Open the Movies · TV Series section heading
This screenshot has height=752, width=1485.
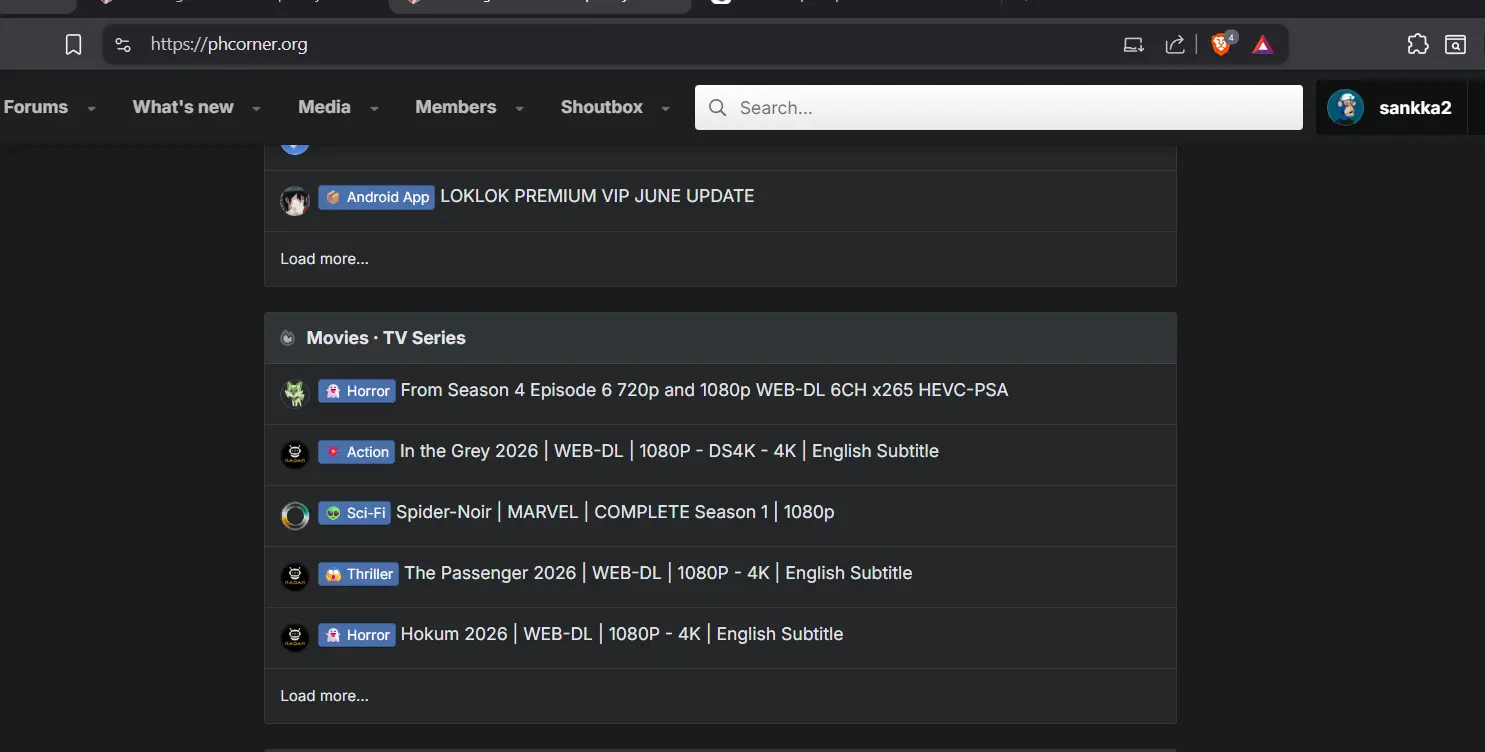[386, 338]
